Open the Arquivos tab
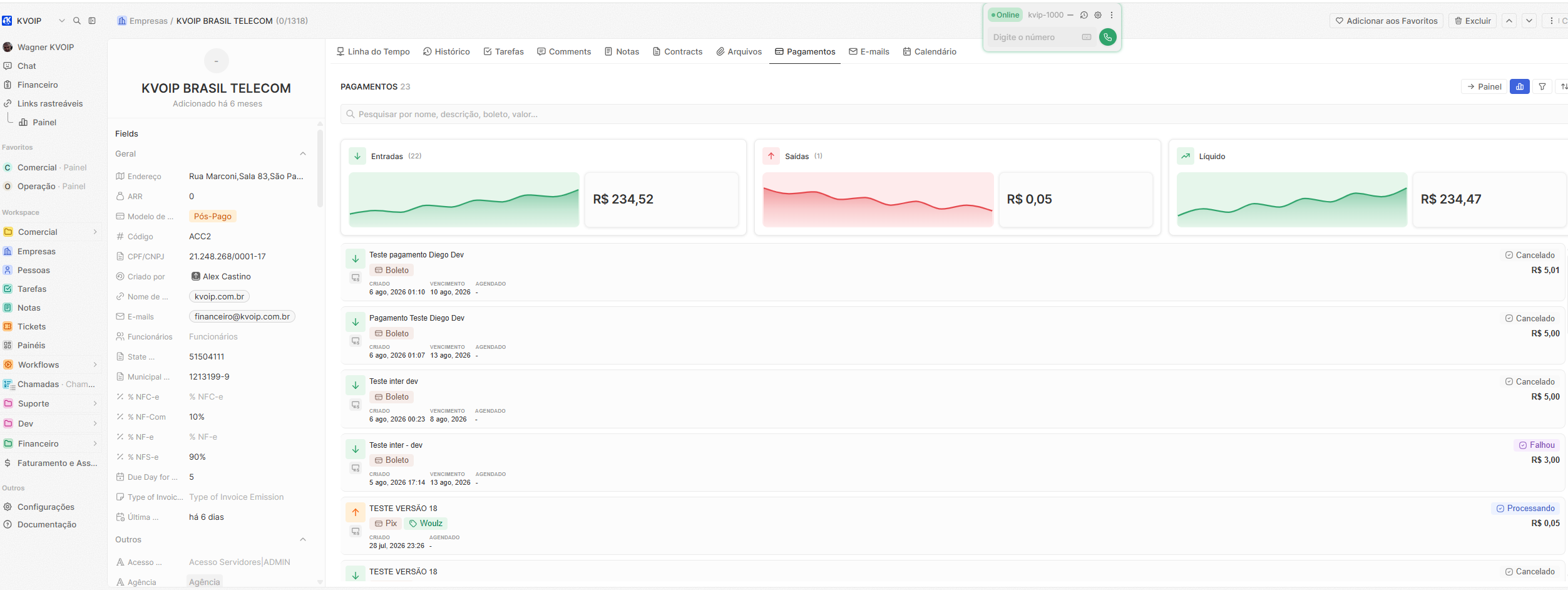The image size is (1568, 590). [739, 51]
